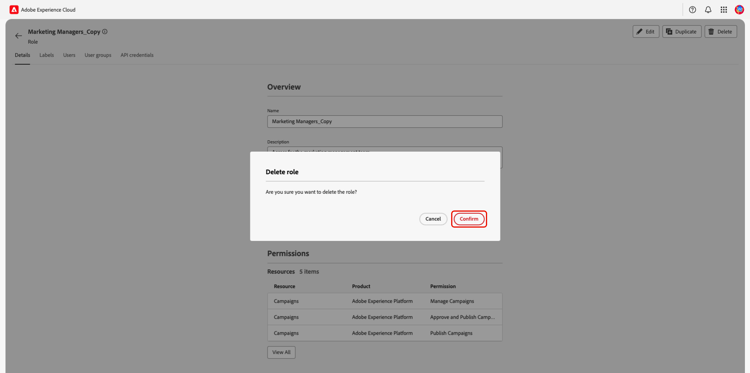This screenshot has width=750, height=373.
Task: Go back using the left arrow
Action: point(19,36)
